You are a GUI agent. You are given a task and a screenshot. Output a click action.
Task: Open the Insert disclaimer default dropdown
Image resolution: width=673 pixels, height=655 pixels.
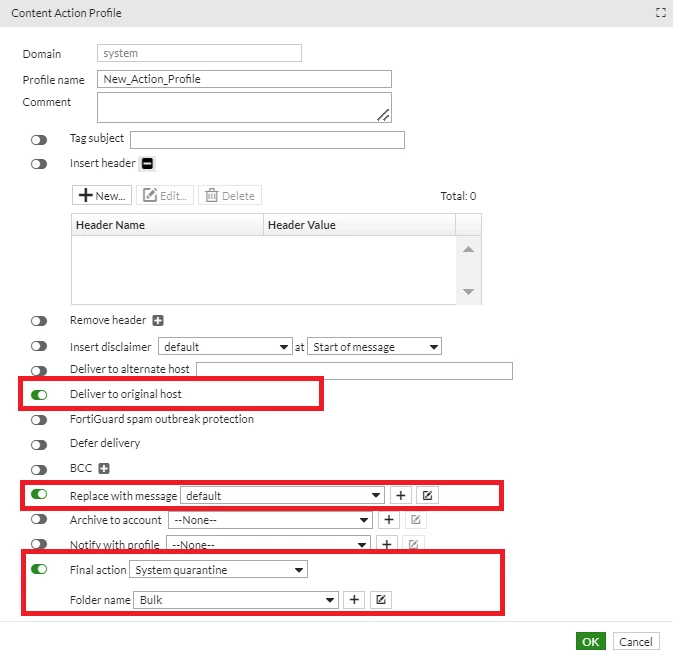(x=225, y=346)
